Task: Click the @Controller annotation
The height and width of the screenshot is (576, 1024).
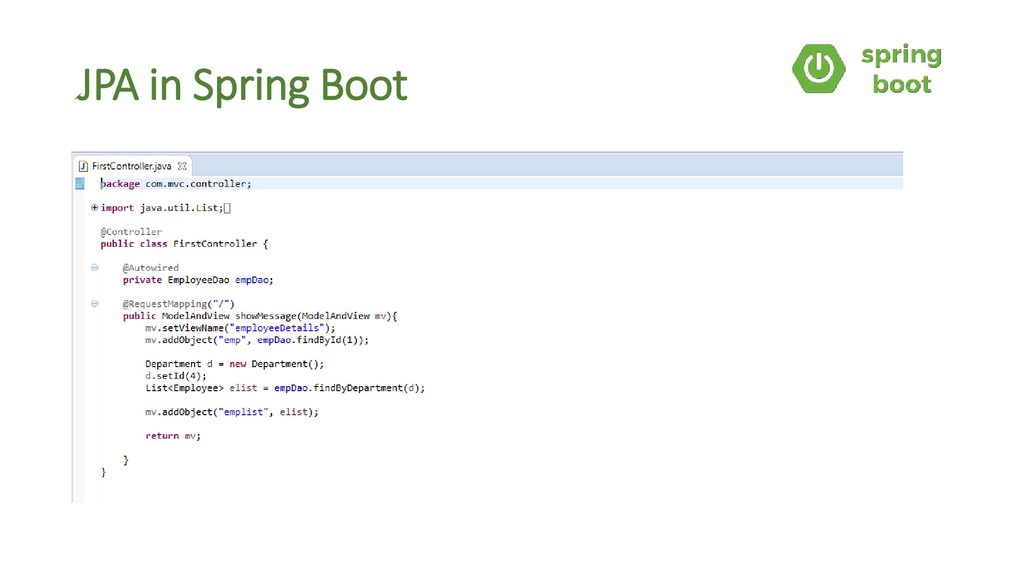Action: coord(131,232)
